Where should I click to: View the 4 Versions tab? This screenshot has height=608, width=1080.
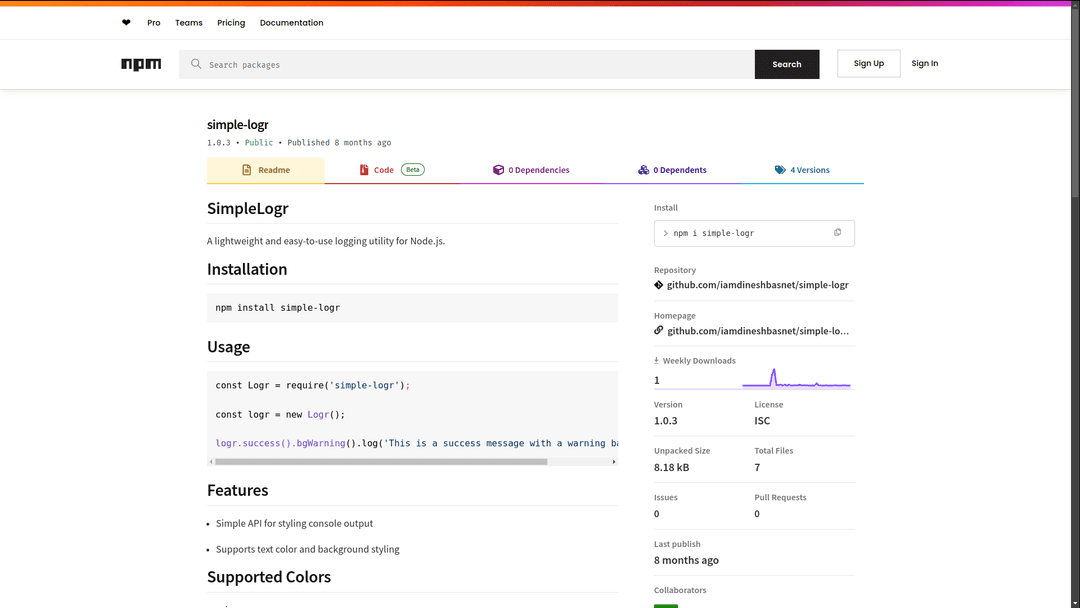point(802,170)
